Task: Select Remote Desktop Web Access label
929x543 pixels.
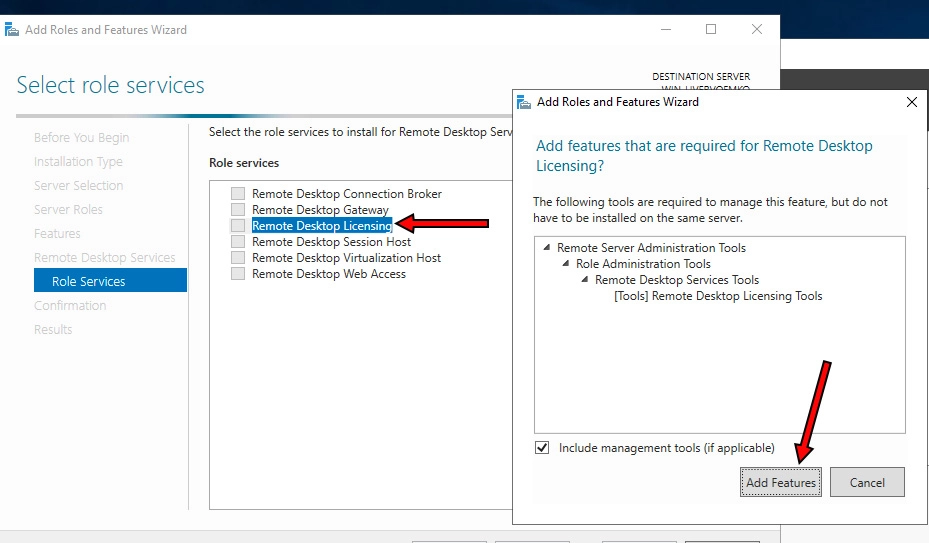Action: [329, 274]
